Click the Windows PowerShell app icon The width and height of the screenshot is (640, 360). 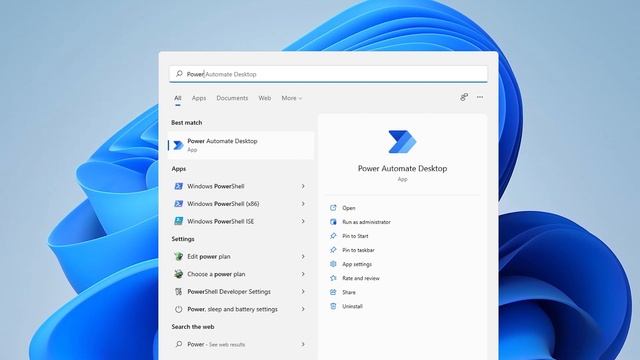pos(178,186)
